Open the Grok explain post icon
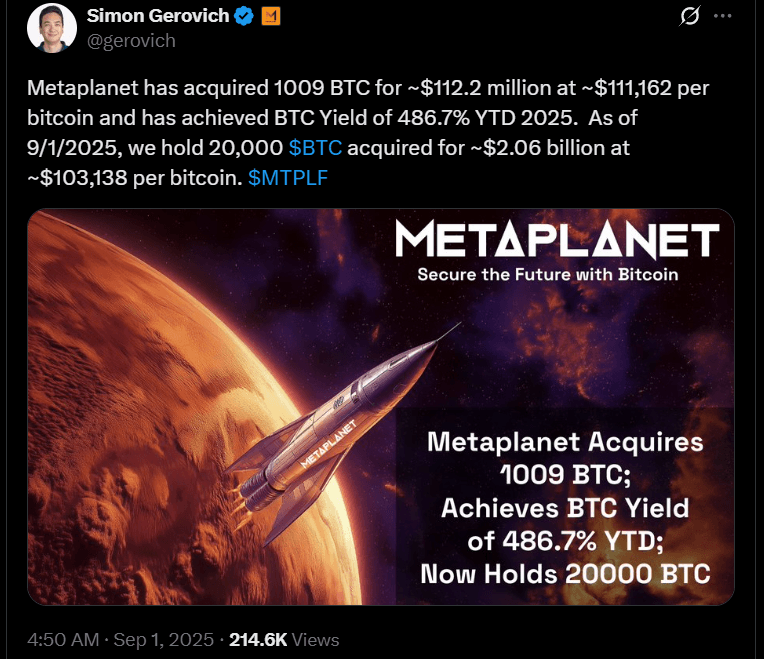The image size is (764, 659). tap(688, 17)
